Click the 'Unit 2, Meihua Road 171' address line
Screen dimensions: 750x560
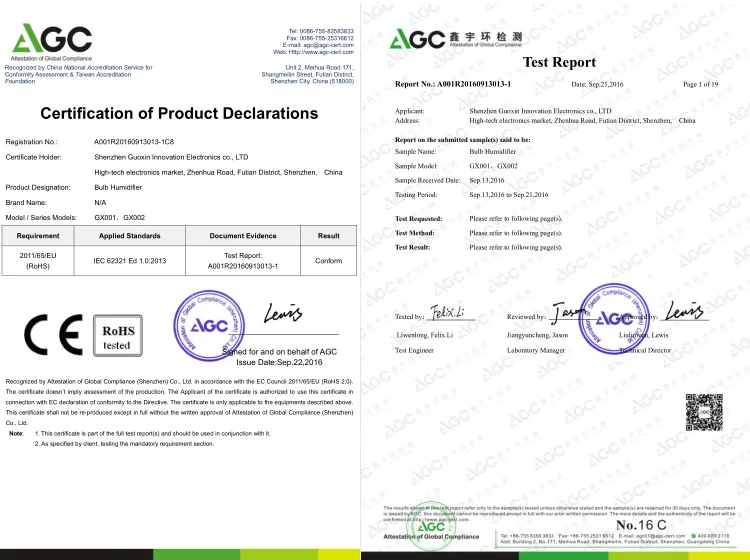[x=320, y=67]
